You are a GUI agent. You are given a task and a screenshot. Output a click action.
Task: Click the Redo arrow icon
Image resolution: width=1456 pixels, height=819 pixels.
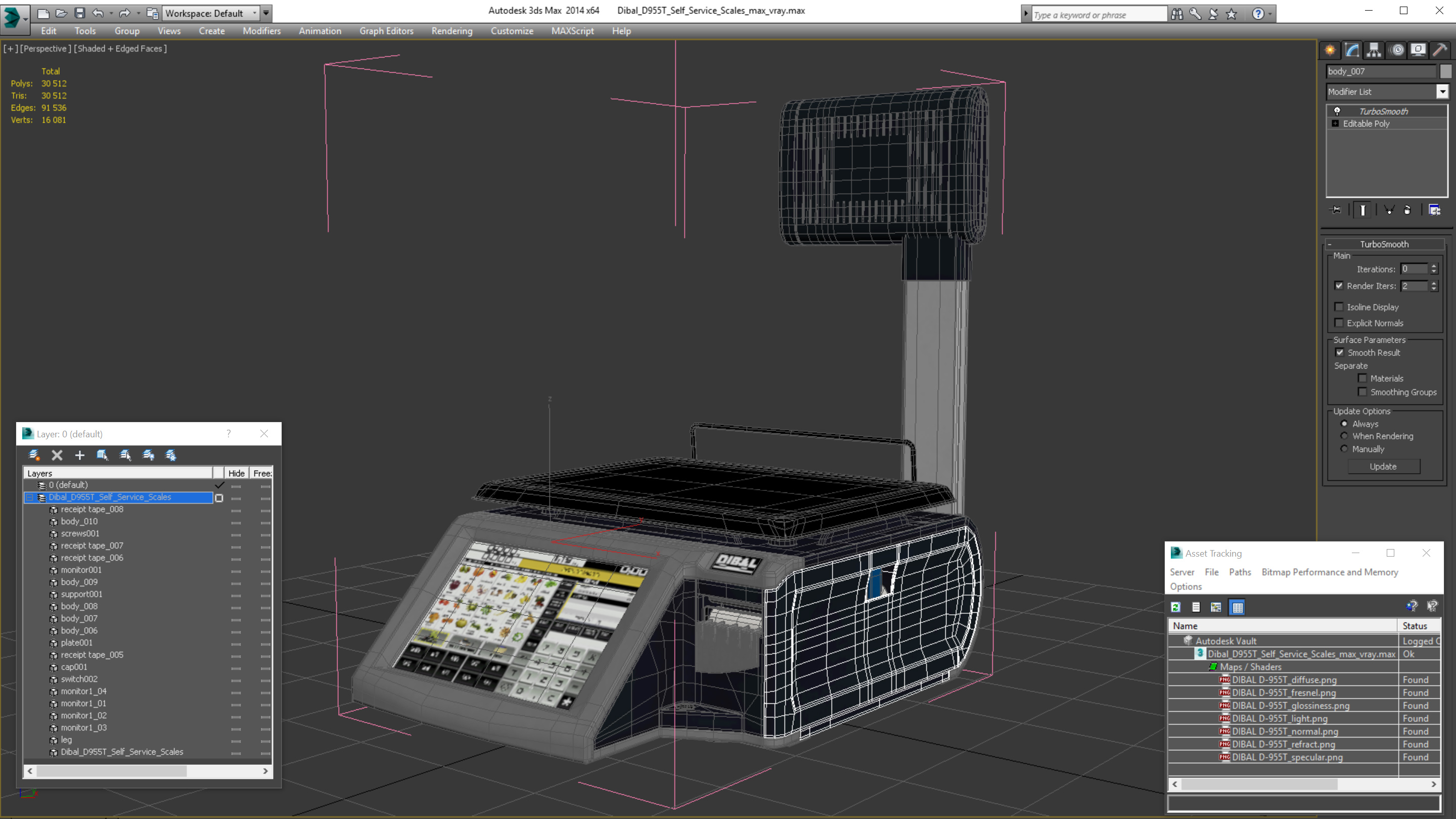coord(125,13)
